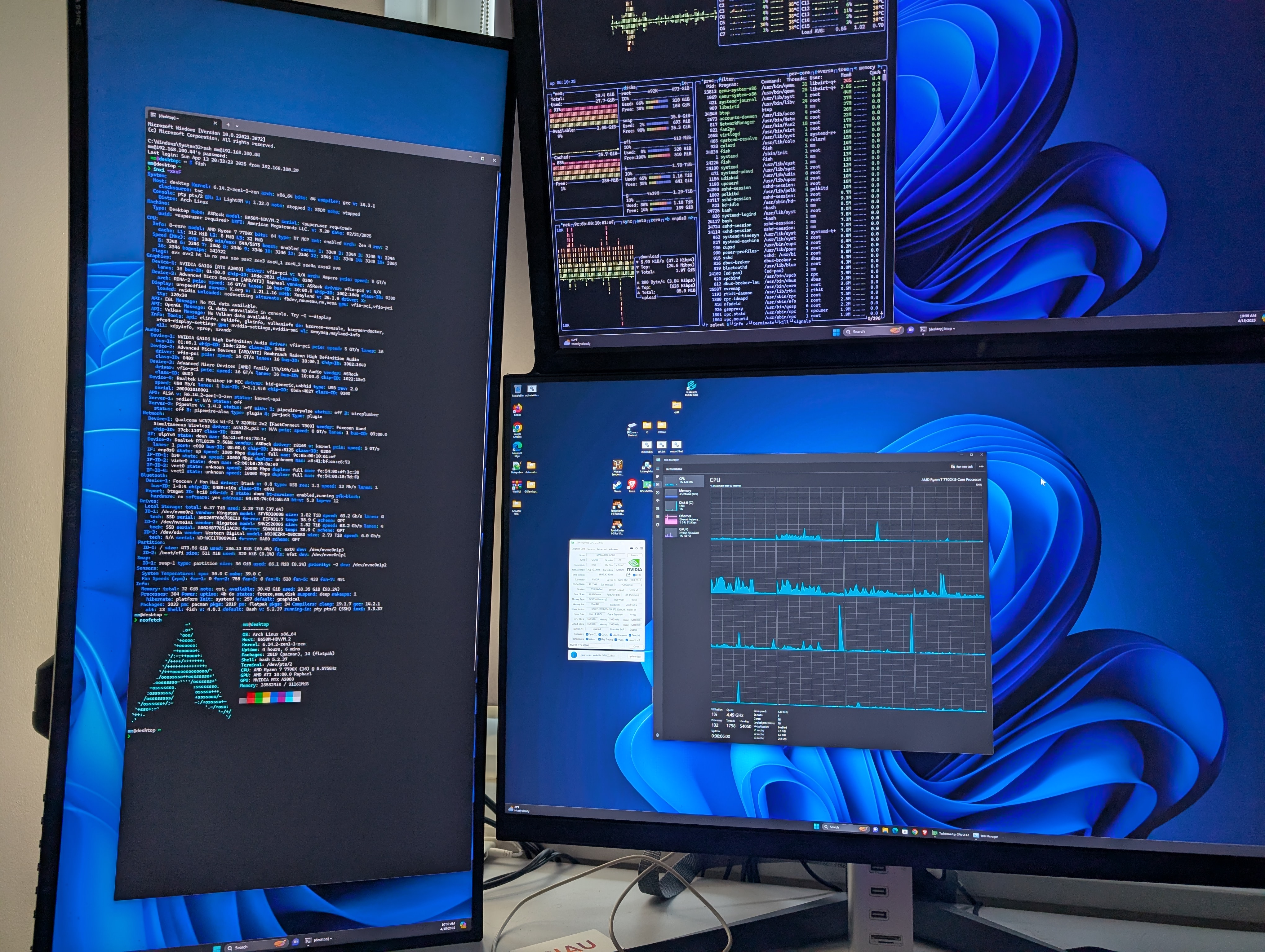1265x952 pixels.
Task: Toggle Ray Tracing checkbox in GPU-Z
Action: [599, 639]
